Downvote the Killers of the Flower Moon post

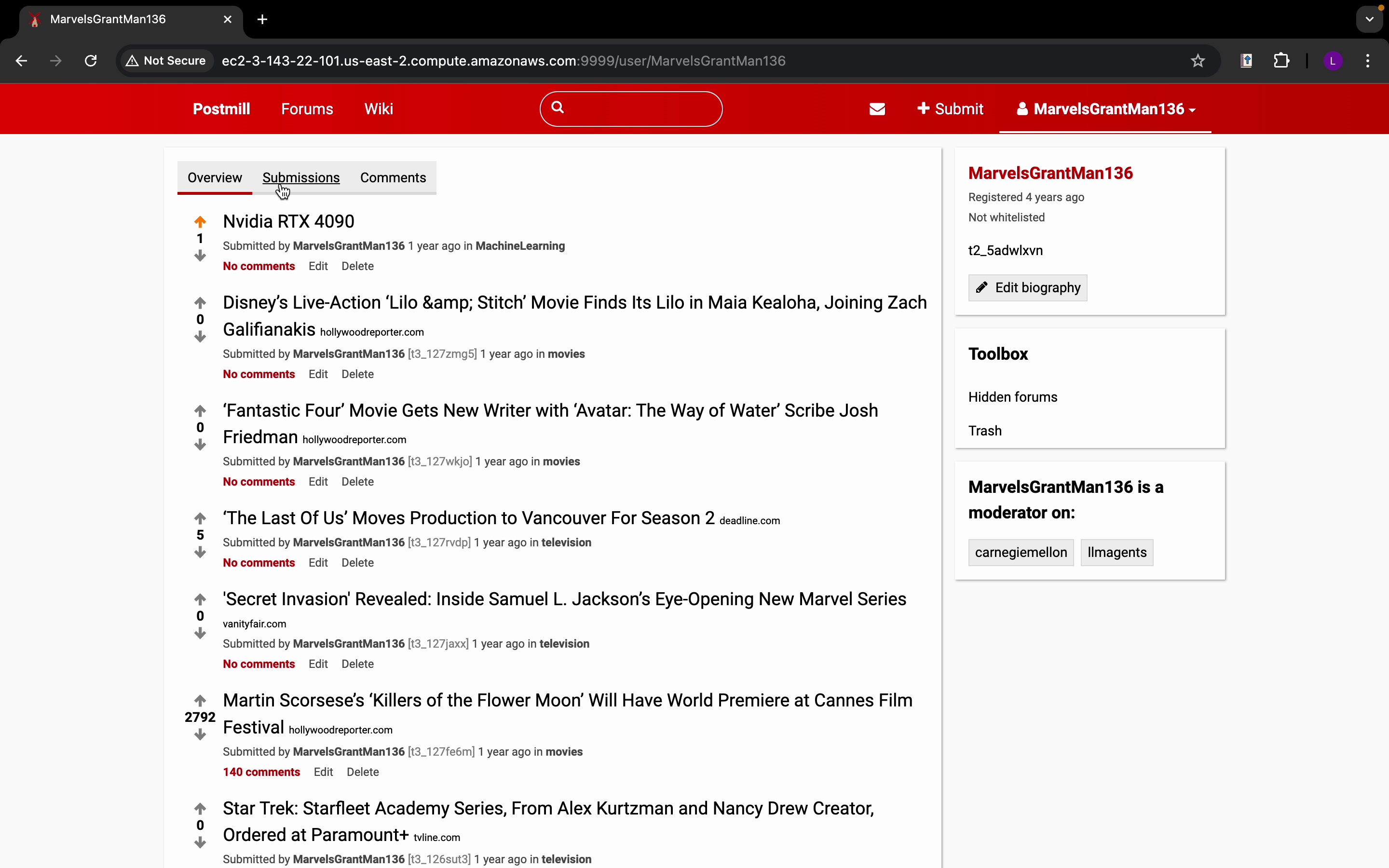(200, 735)
